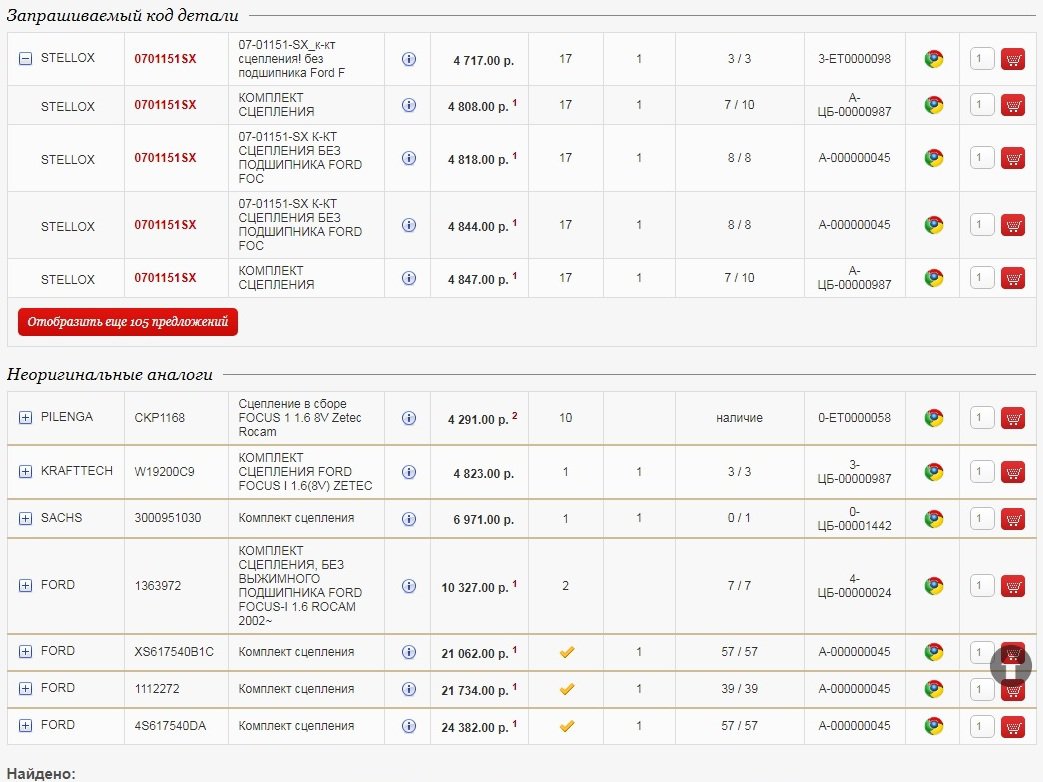Click Chrome-style icon in FORD 4S617540DA row

point(934,726)
